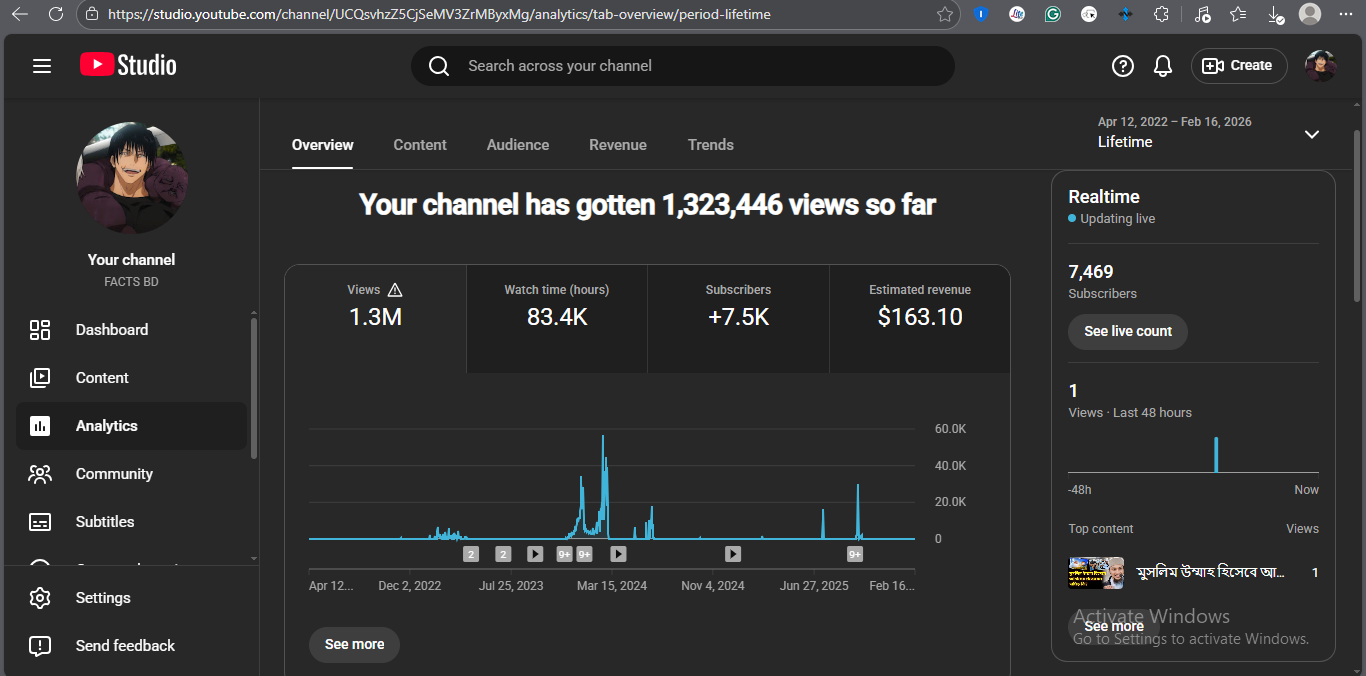This screenshot has width=1366, height=676.
Task: Select the Watch time (hours) metric card
Action: 556,318
